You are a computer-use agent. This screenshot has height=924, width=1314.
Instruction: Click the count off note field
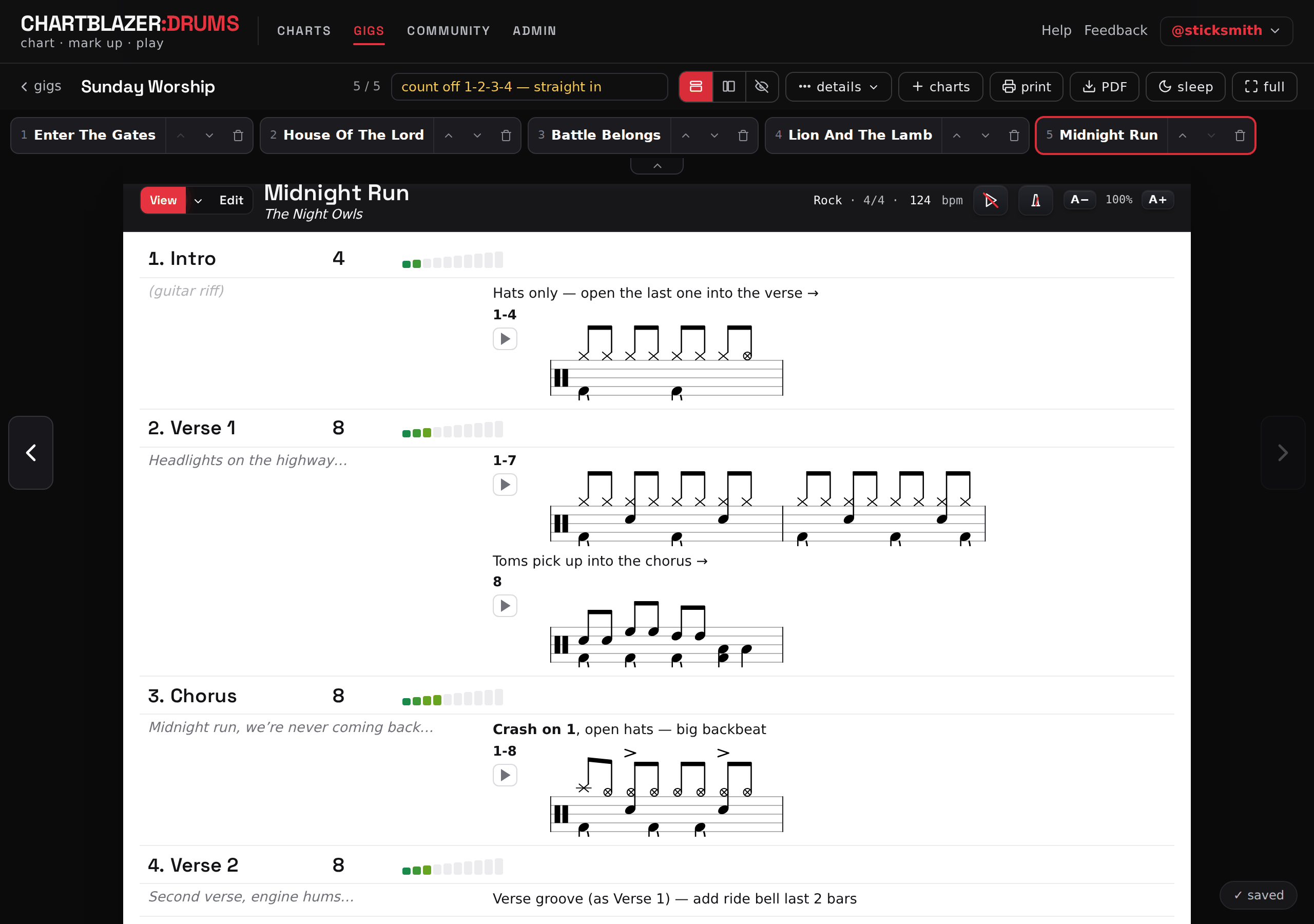[x=529, y=87]
